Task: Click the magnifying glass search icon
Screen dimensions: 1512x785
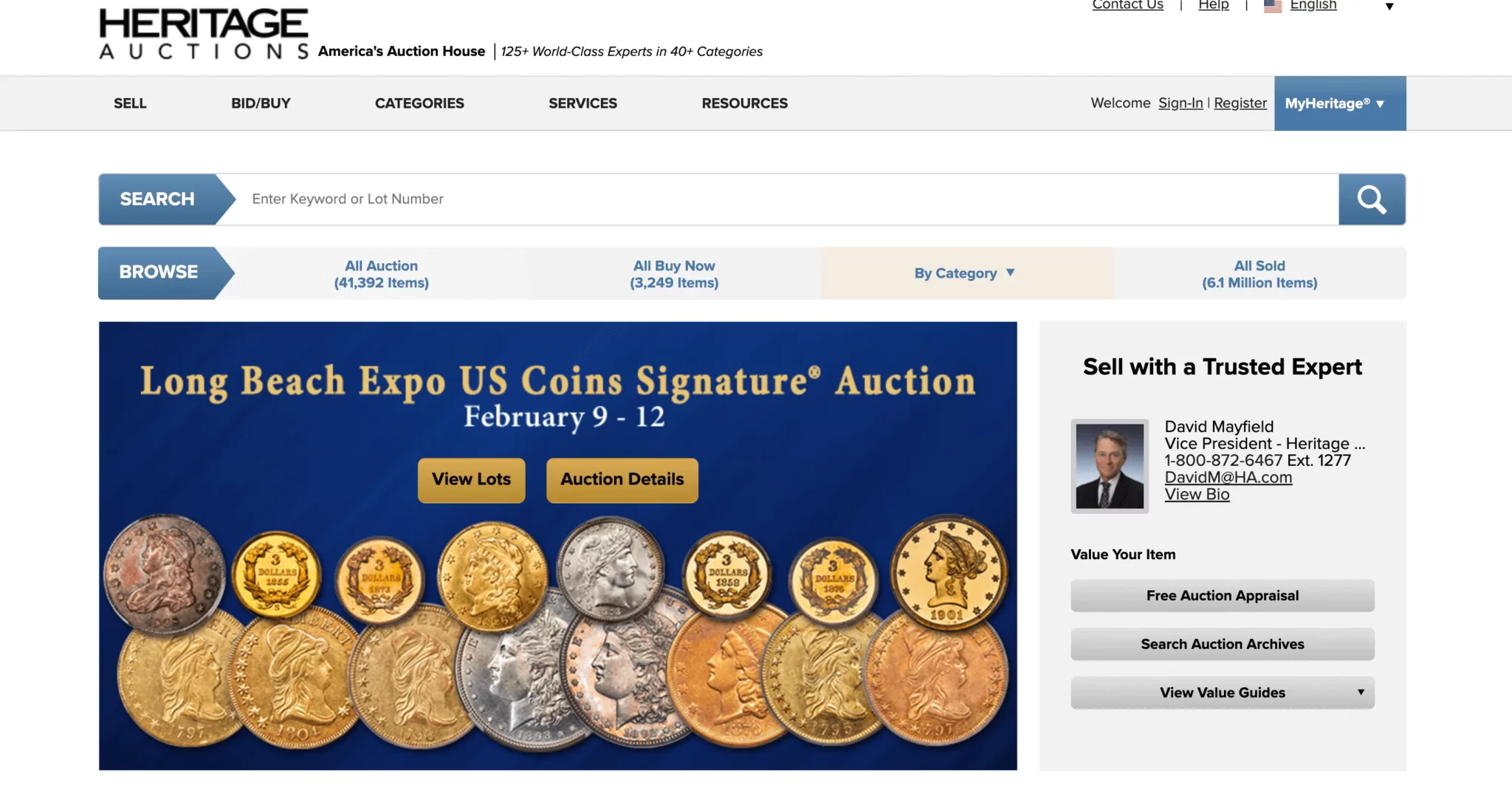Action: pos(1372,199)
